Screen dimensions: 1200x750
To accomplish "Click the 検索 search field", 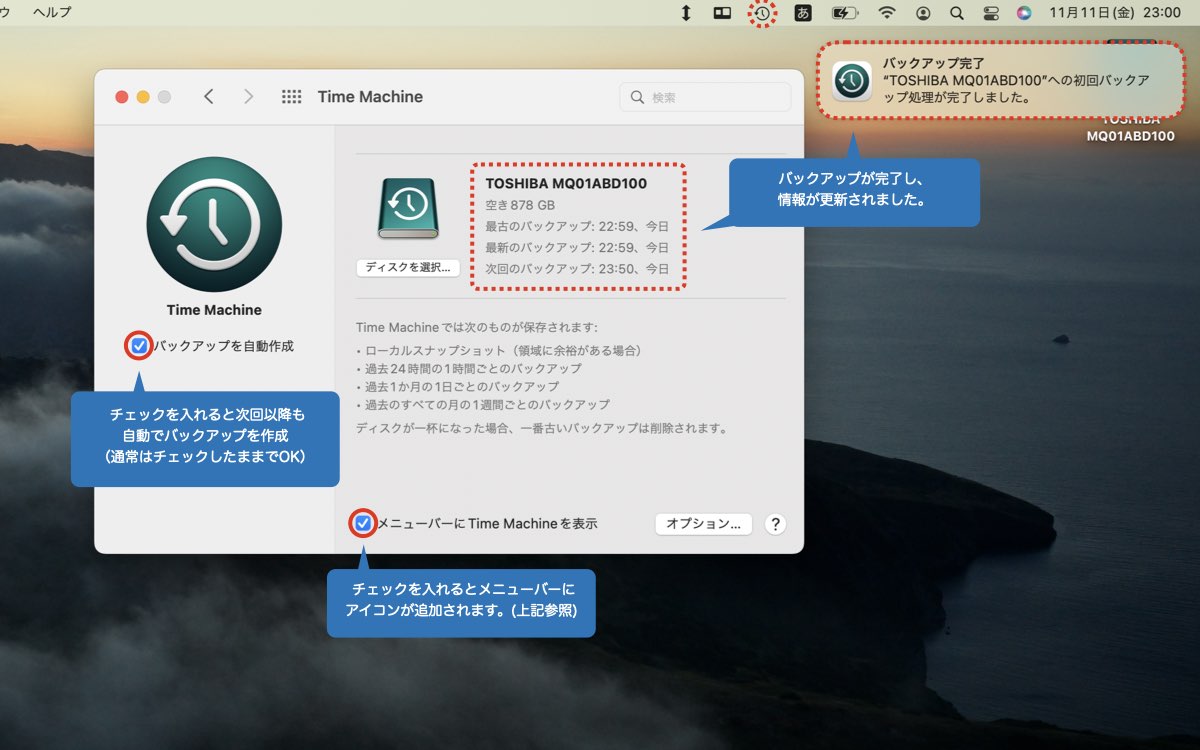I will coord(705,97).
